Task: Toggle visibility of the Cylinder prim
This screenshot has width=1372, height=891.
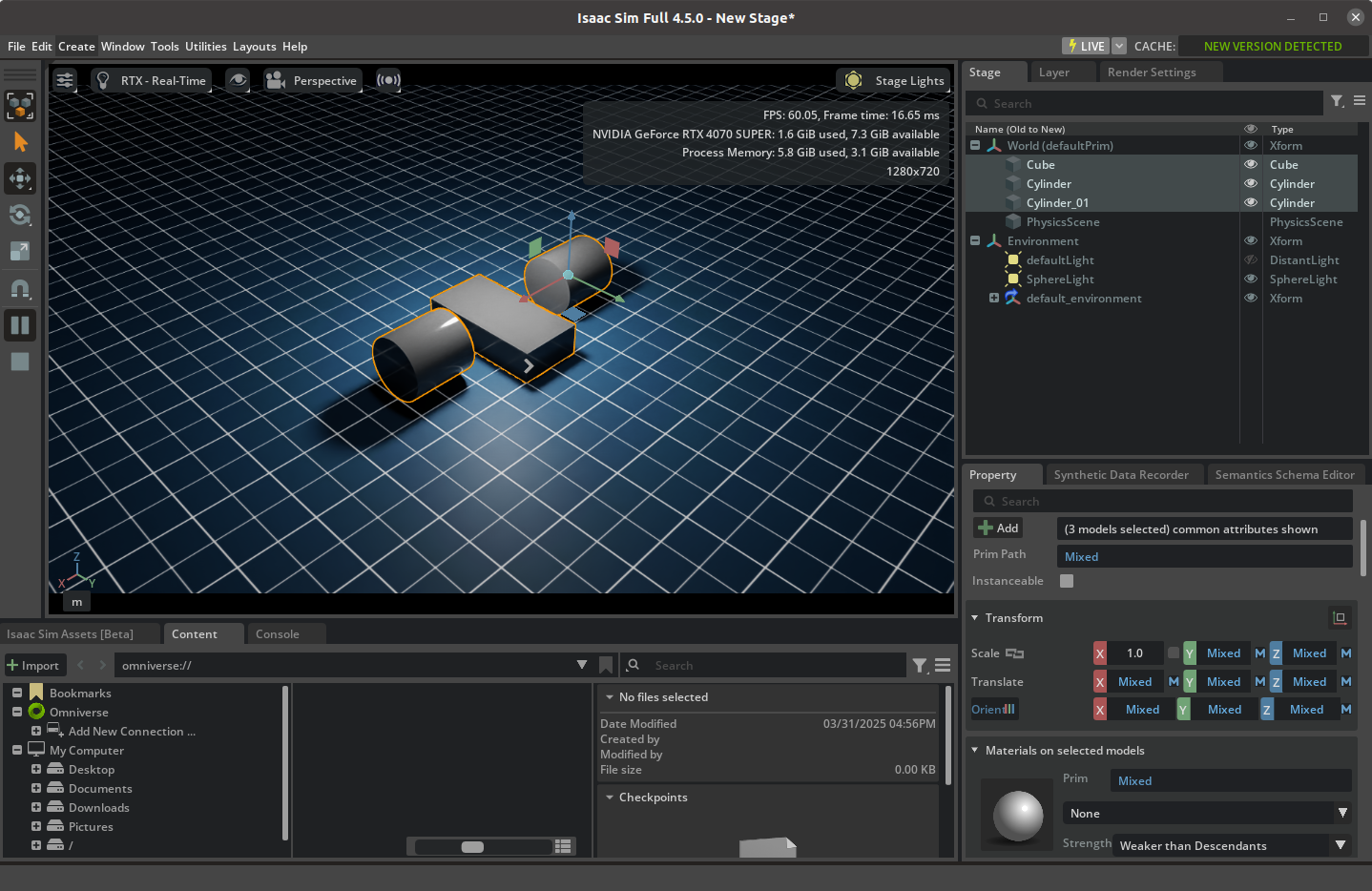Action: click(x=1251, y=183)
